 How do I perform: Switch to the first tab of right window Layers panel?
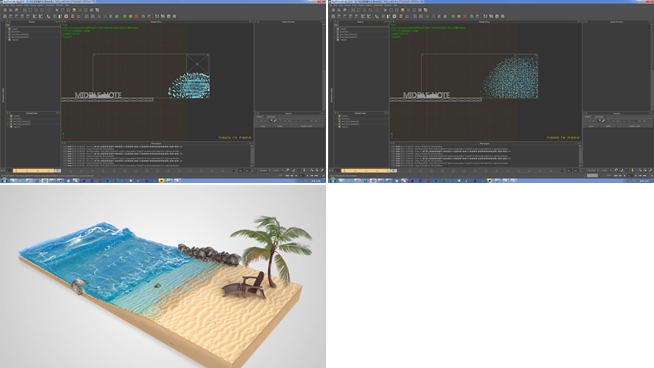pos(588,117)
